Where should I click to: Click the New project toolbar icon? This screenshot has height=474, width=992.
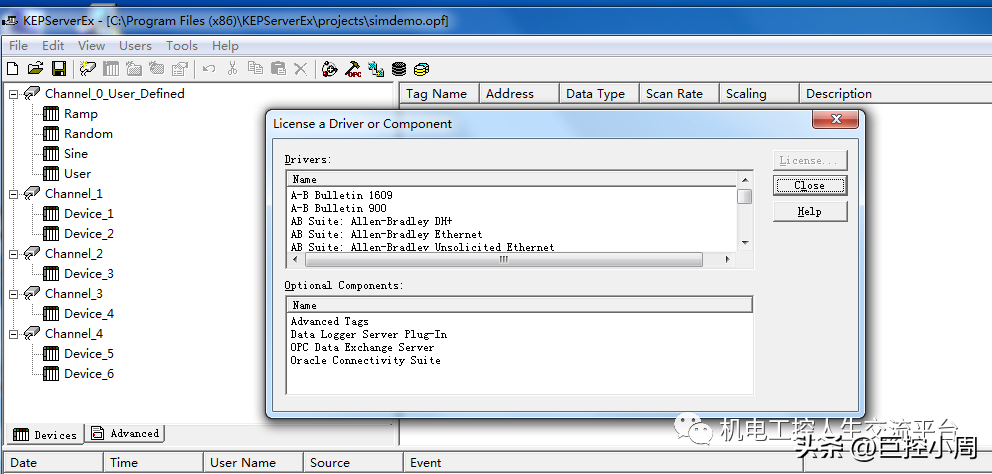tap(13, 69)
